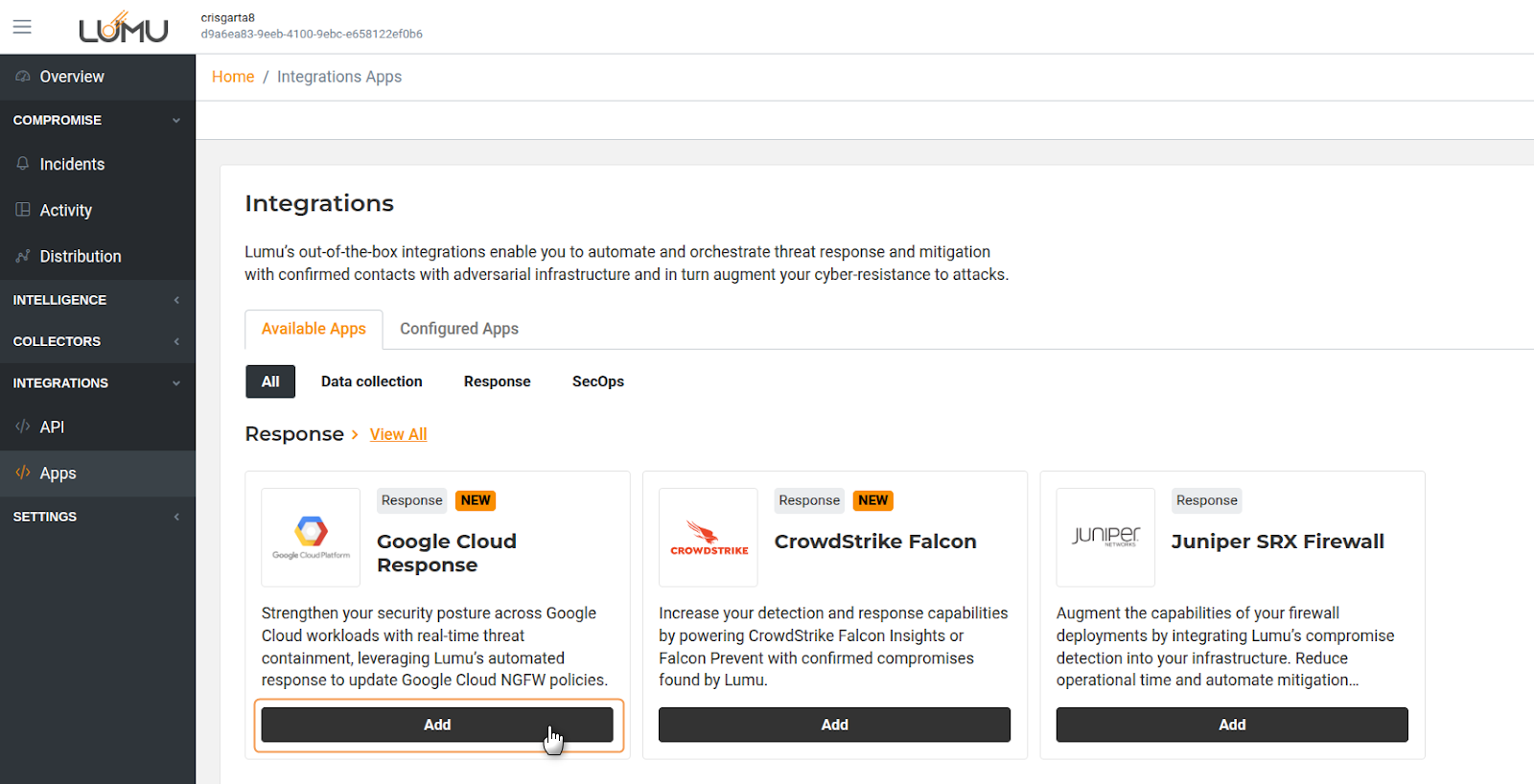This screenshot has width=1534, height=784.
Task: Click the API code icon
Action: 23,427
